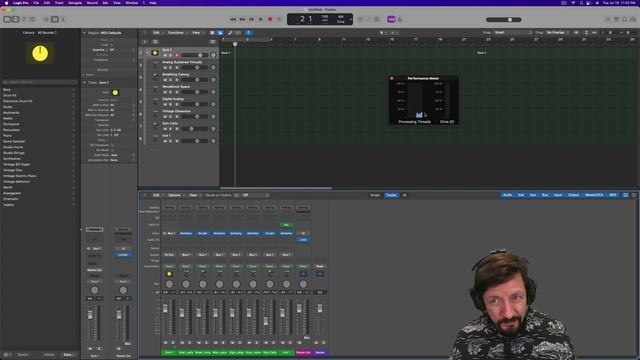Toggle the blue Catch playhead button
This screenshot has height=360, width=640.
[248, 33]
